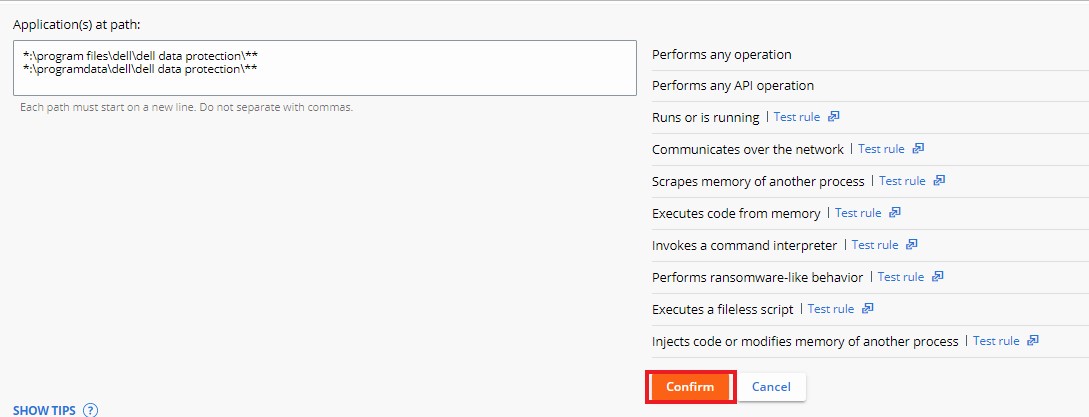Follow 'Test rule' link for 'Communicates over the network'
The width and height of the screenshot is (1089, 417).
[881, 149]
